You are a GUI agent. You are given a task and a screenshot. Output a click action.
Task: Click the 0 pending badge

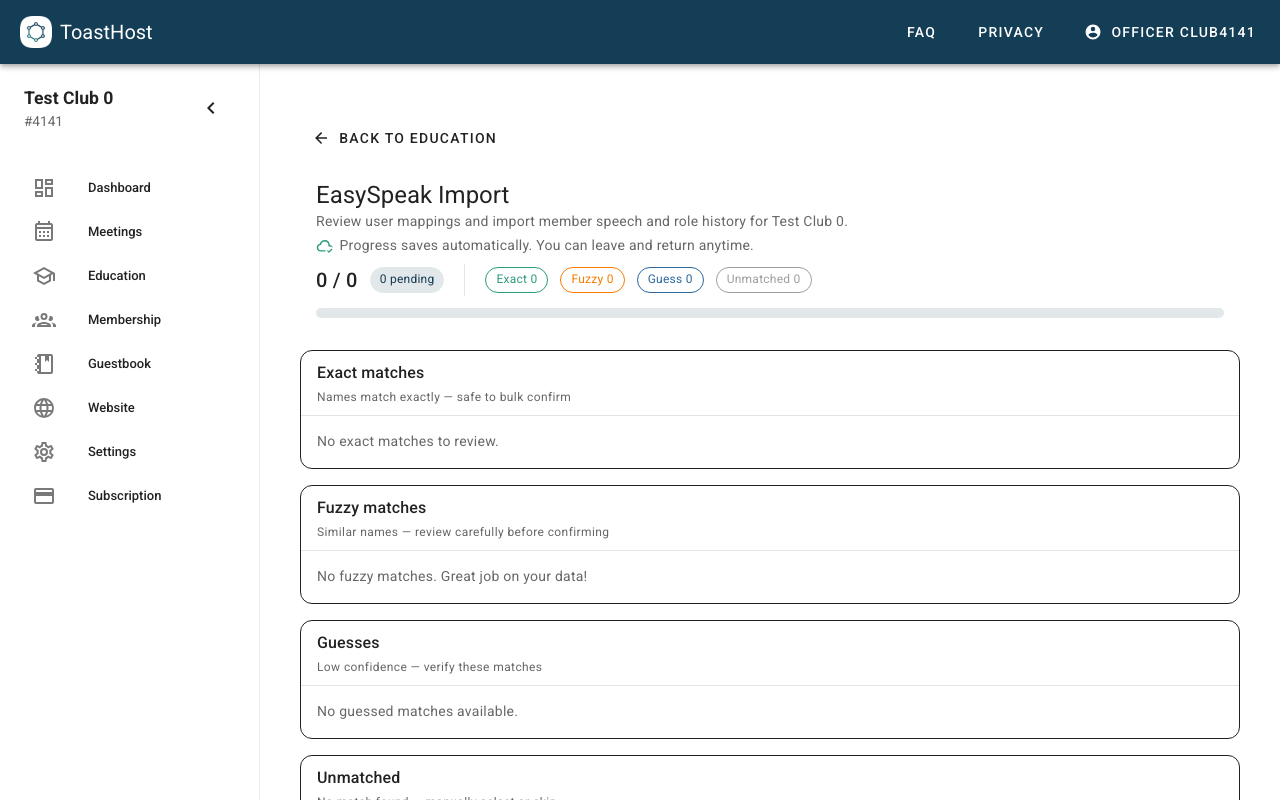click(407, 279)
